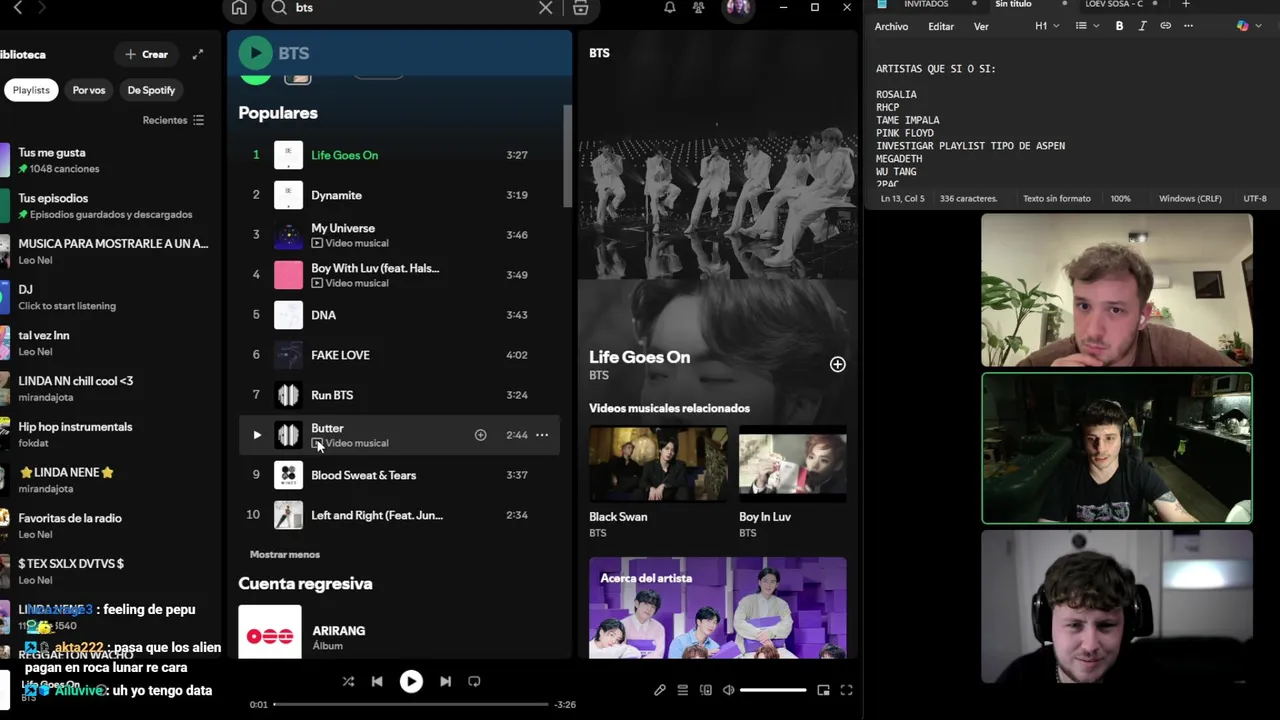
Task: Open connect to a device icon
Action: coord(706,690)
